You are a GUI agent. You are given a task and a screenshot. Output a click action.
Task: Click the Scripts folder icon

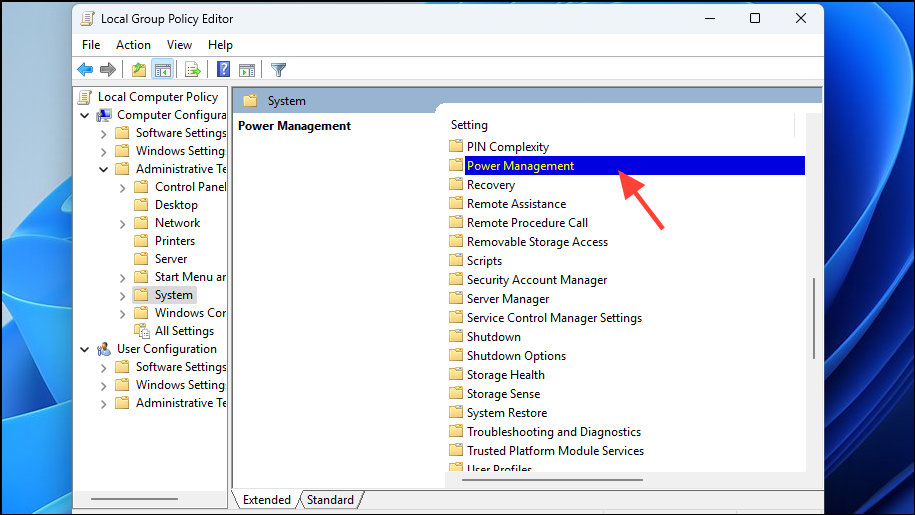point(456,260)
